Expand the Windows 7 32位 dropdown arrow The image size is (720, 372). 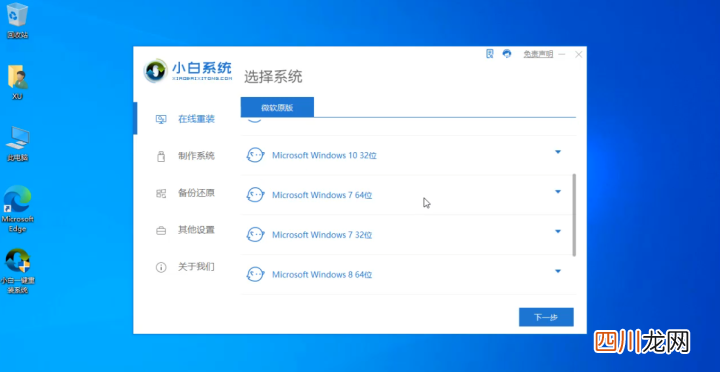pyautogui.click(x=558, y=231)
